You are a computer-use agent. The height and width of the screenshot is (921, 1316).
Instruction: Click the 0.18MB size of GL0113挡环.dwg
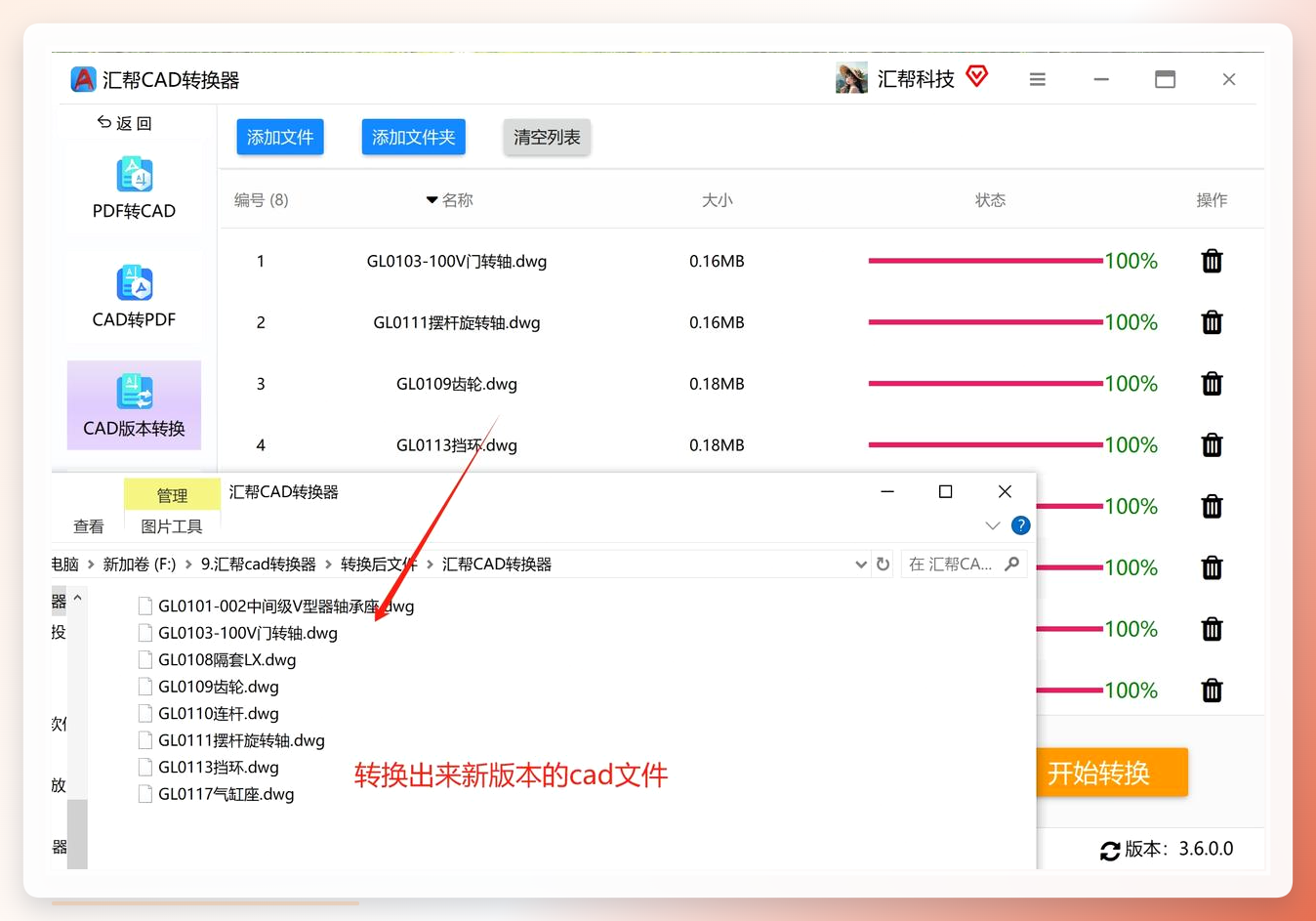pos(717,445)
